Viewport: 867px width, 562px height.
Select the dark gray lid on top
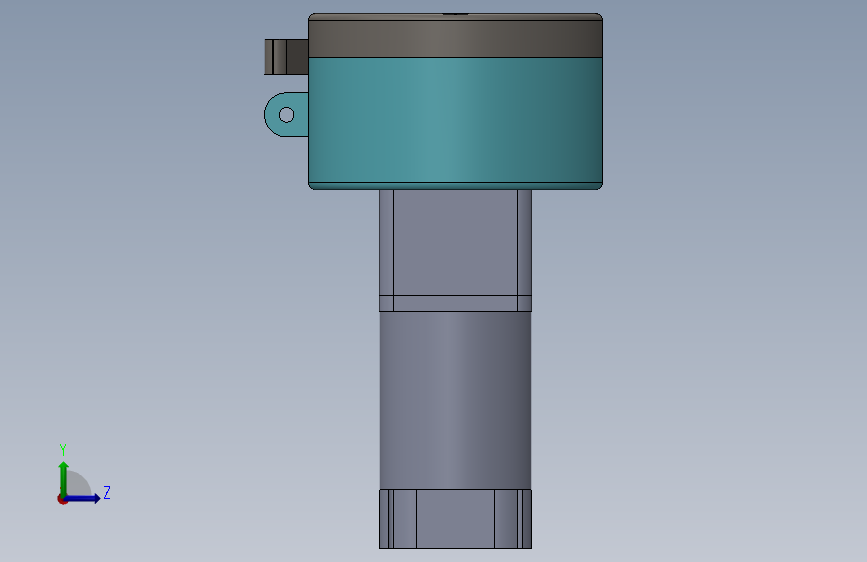pyautogui.click(x=455, y=35)
